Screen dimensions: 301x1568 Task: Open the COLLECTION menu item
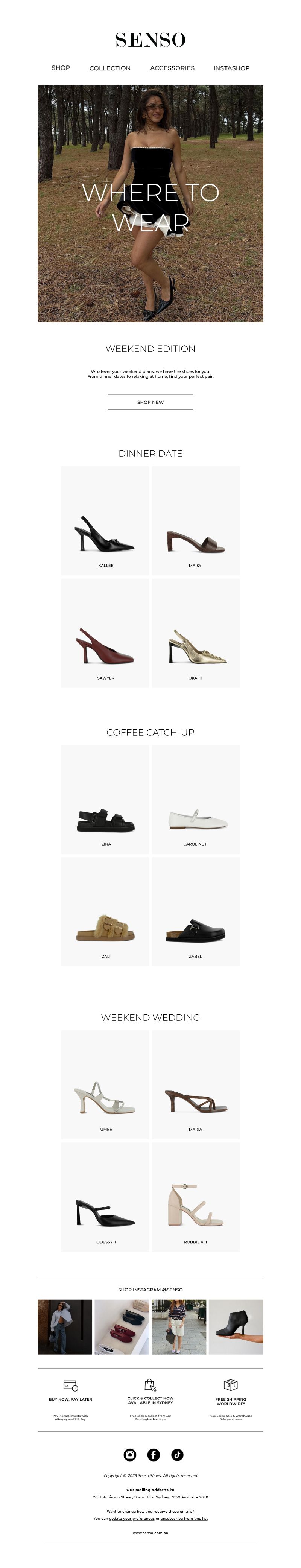(x=110, y=68)
